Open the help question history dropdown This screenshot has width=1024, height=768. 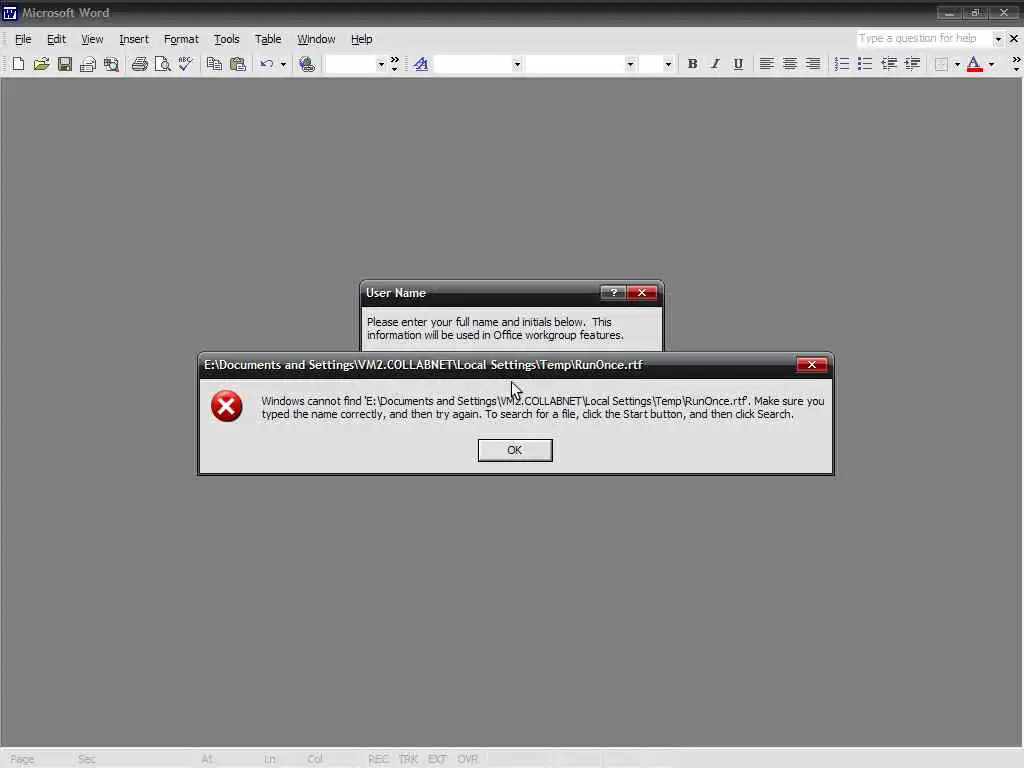[x=998, y=39]
